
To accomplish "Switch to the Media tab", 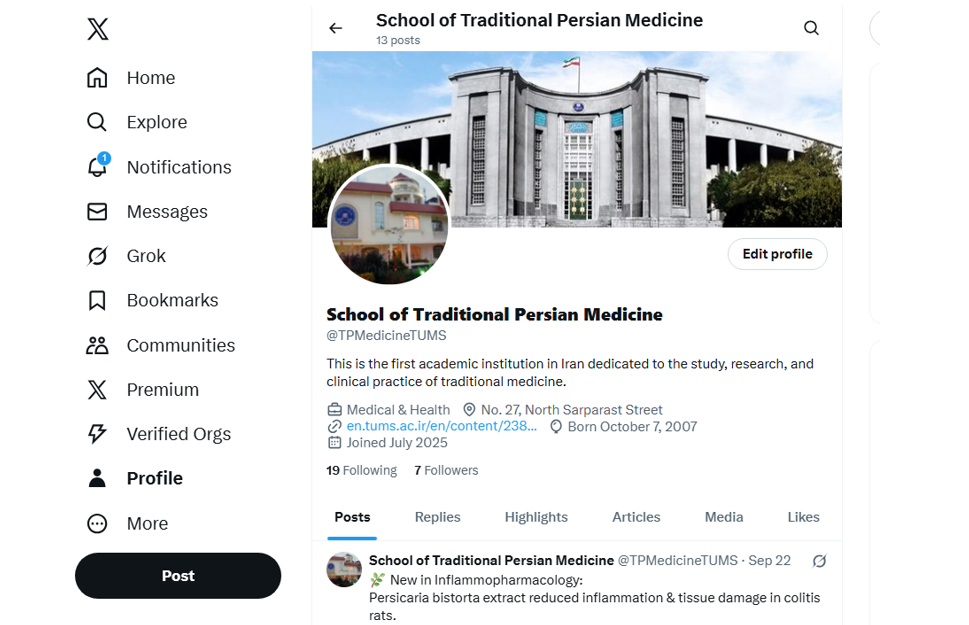I will click(x=723, y=517).
